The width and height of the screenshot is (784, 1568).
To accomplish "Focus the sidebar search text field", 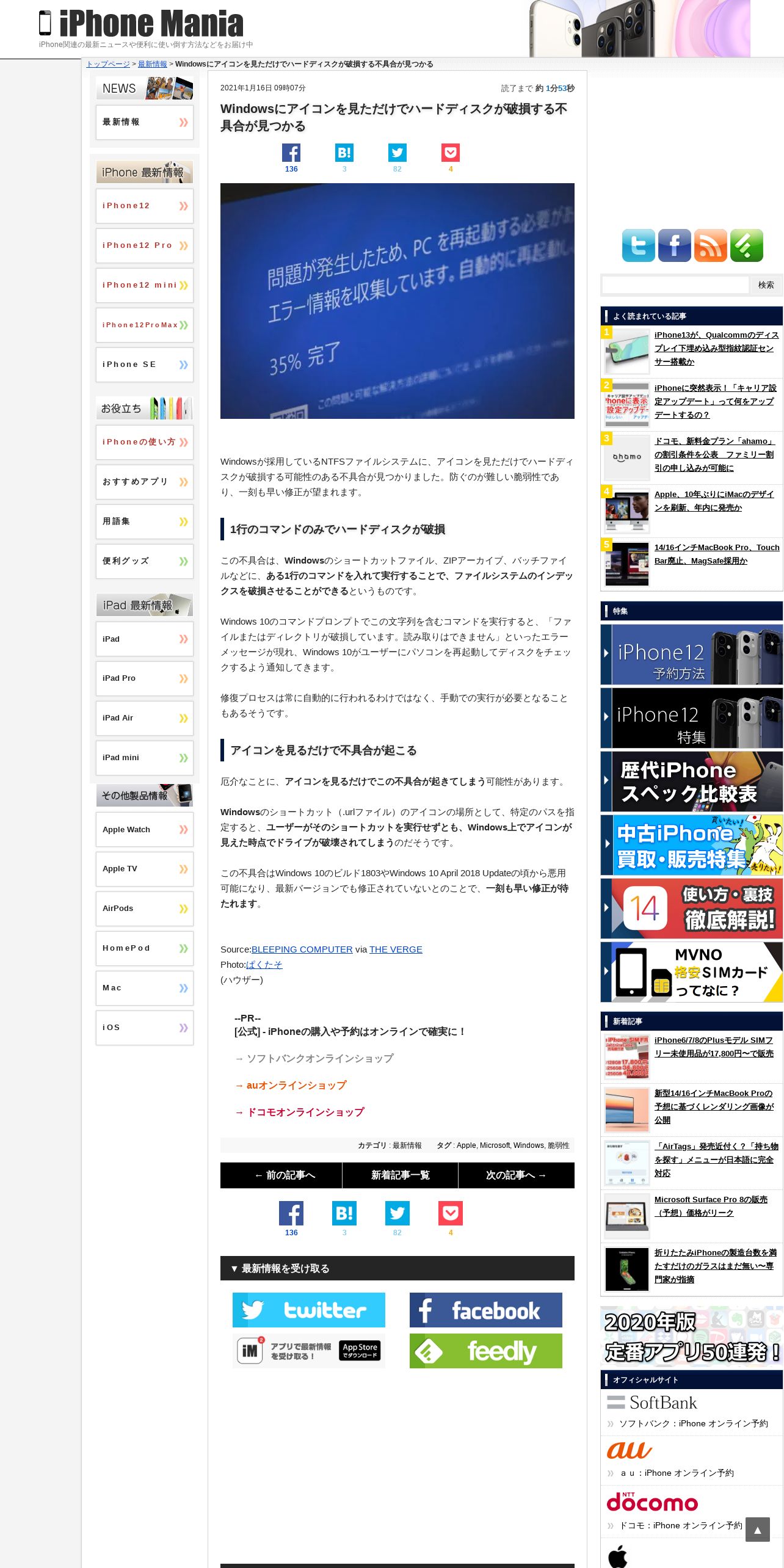I will point(675,285).
